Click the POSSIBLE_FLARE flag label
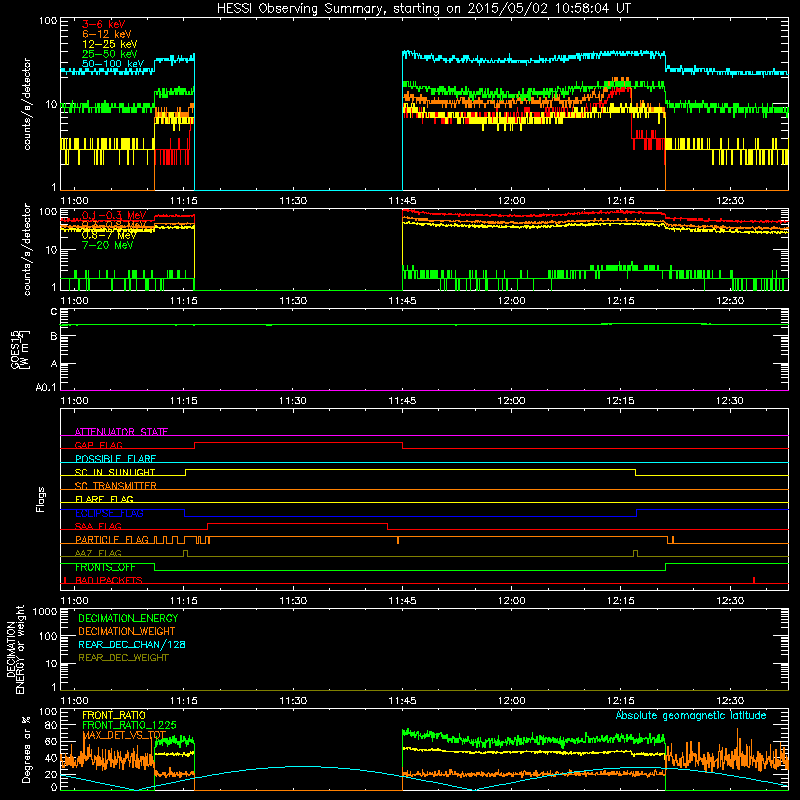 (x=115, y=459)
